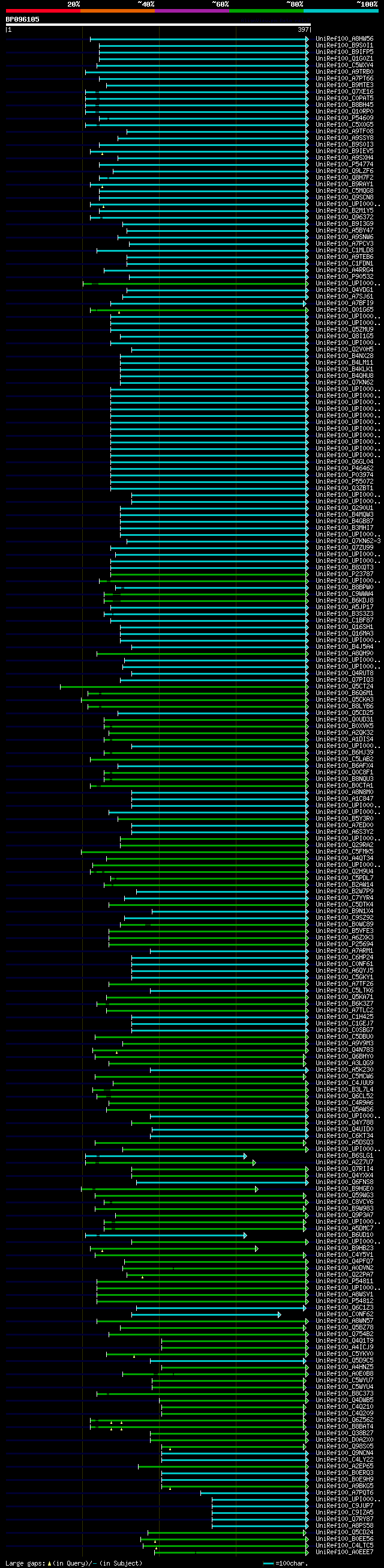
Task: Select the UniRef100_A2QK32 label
Action: [344, 733]
